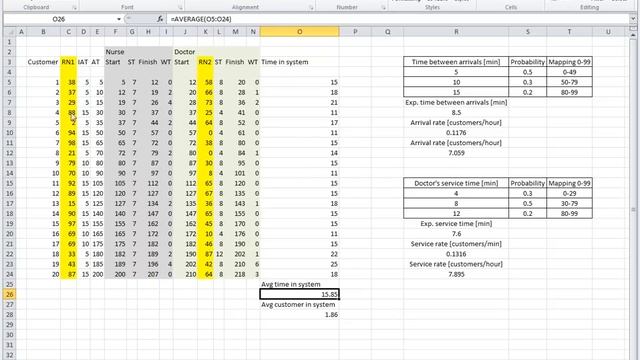Click the yellow 'RN2' heading cell
Screen dimensions: 640x360
pyautogui.click(x=205, y=62)
